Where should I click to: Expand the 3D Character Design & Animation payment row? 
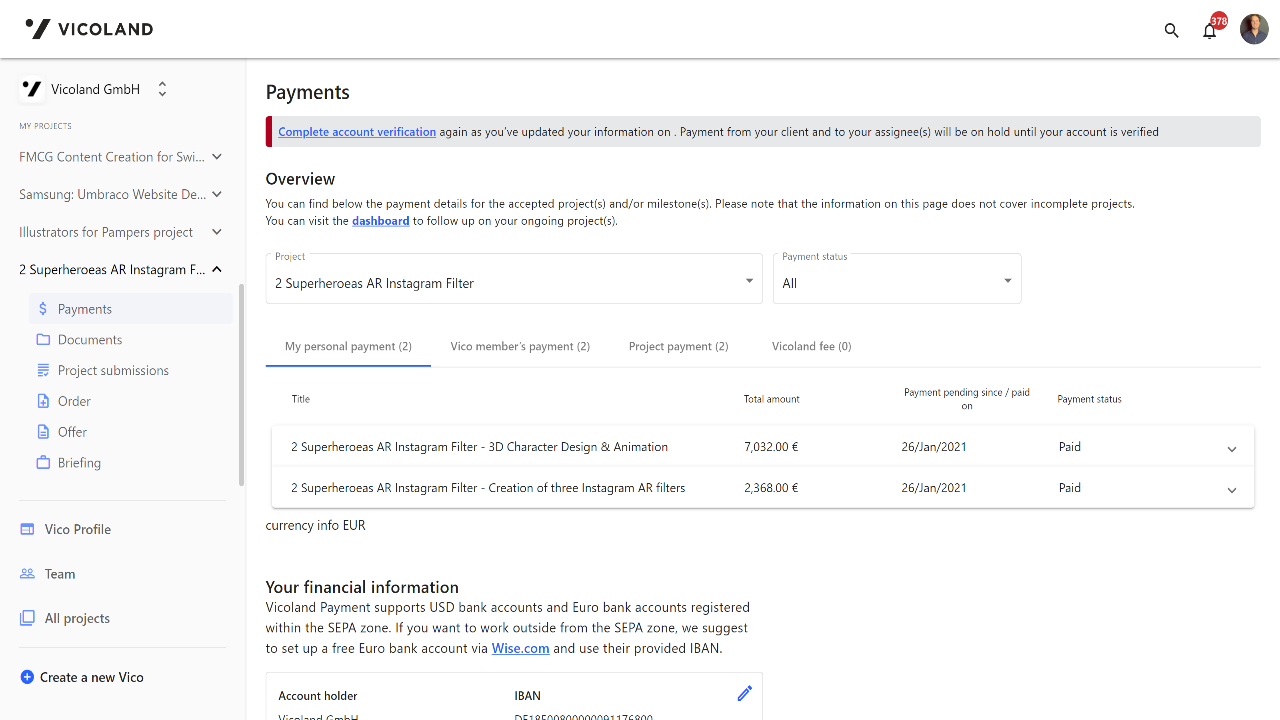click(x=1231, y=449)
